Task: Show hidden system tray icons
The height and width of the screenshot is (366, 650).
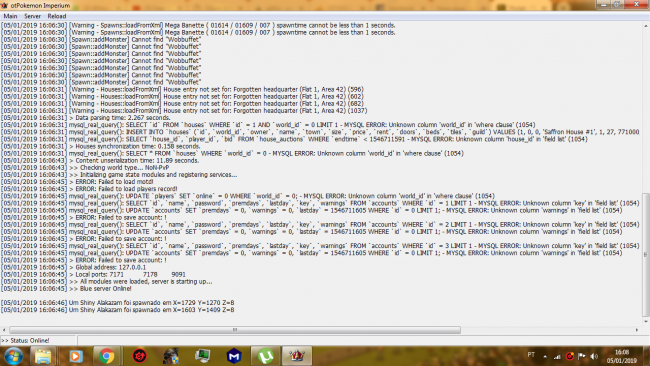Action: [545, 356]
